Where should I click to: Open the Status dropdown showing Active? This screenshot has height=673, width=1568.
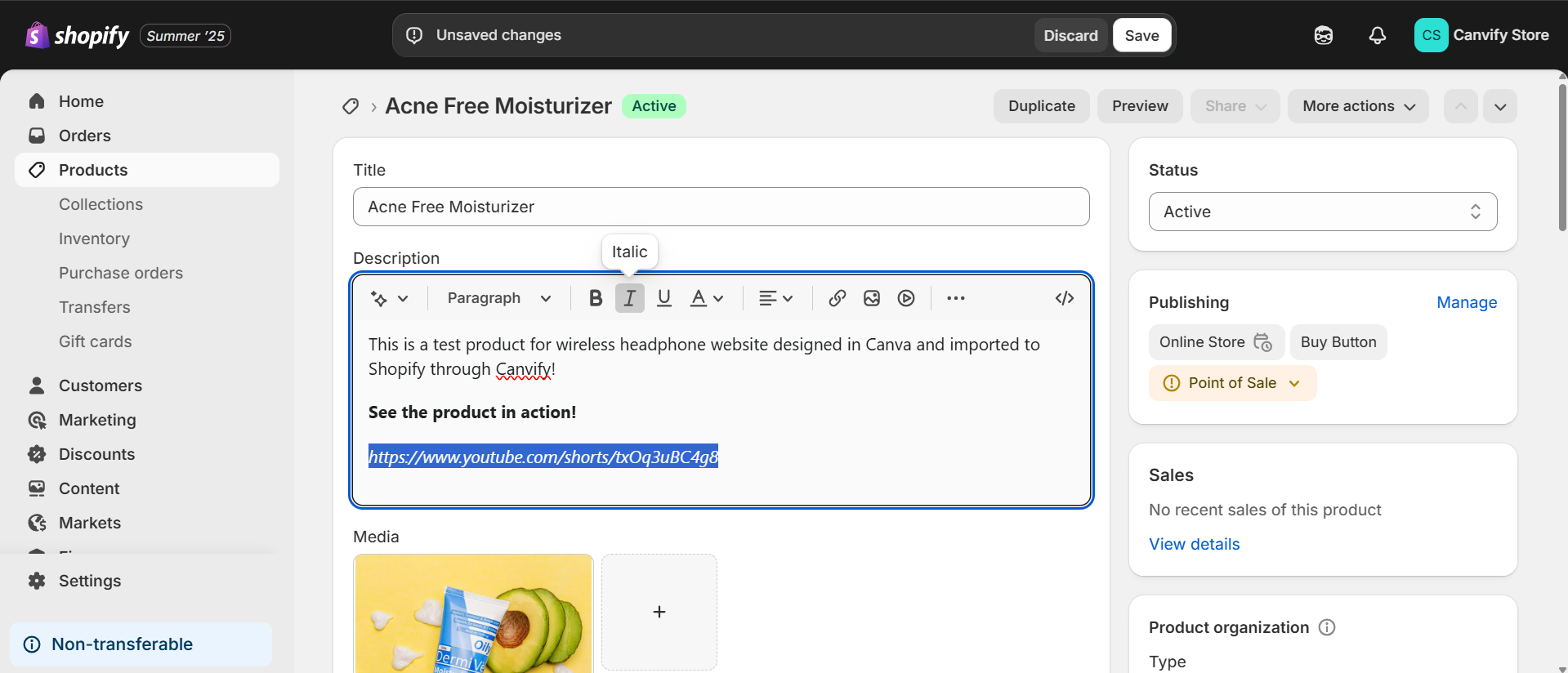tap(1322, 212)
